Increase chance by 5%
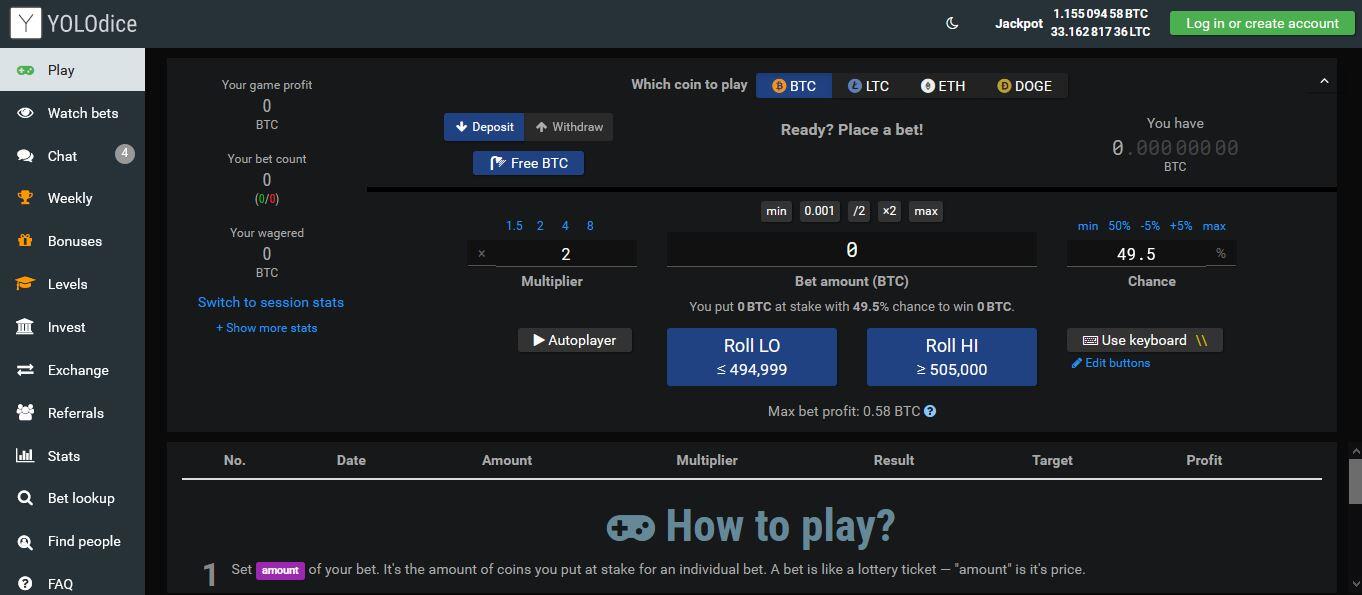 click(1181, 226)
